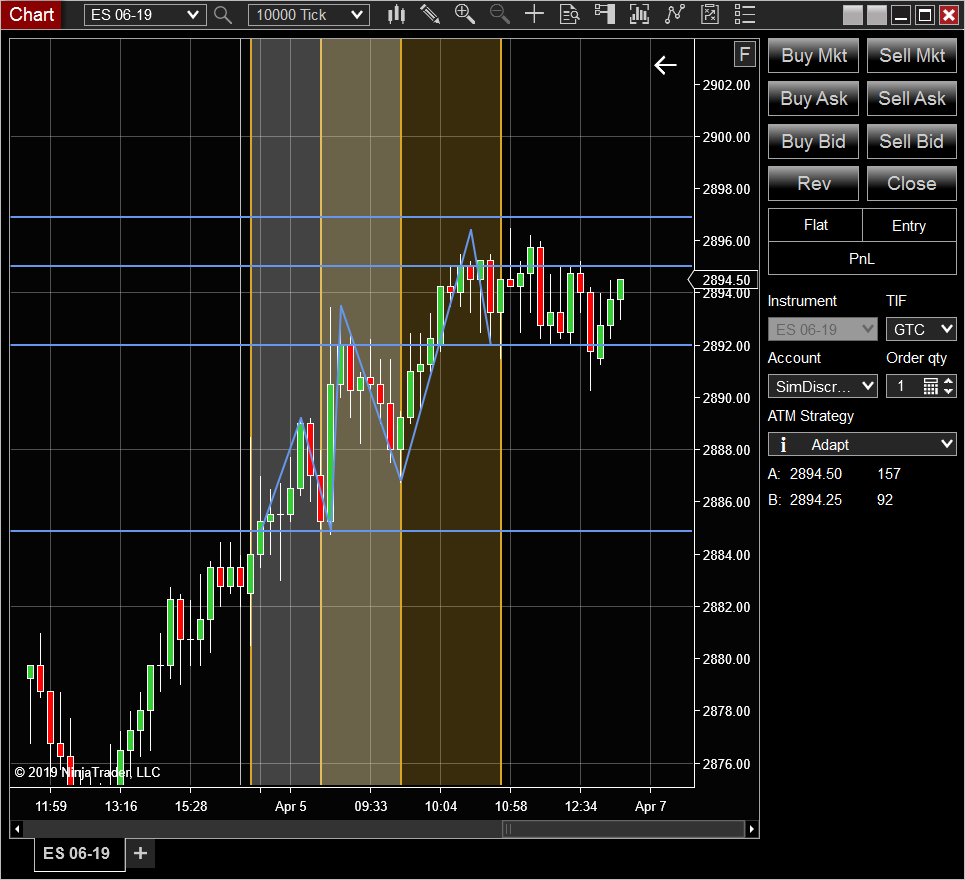Click the F button on chart
The width and height of the screenshot is (965, 880).
[x=745, y=55]
